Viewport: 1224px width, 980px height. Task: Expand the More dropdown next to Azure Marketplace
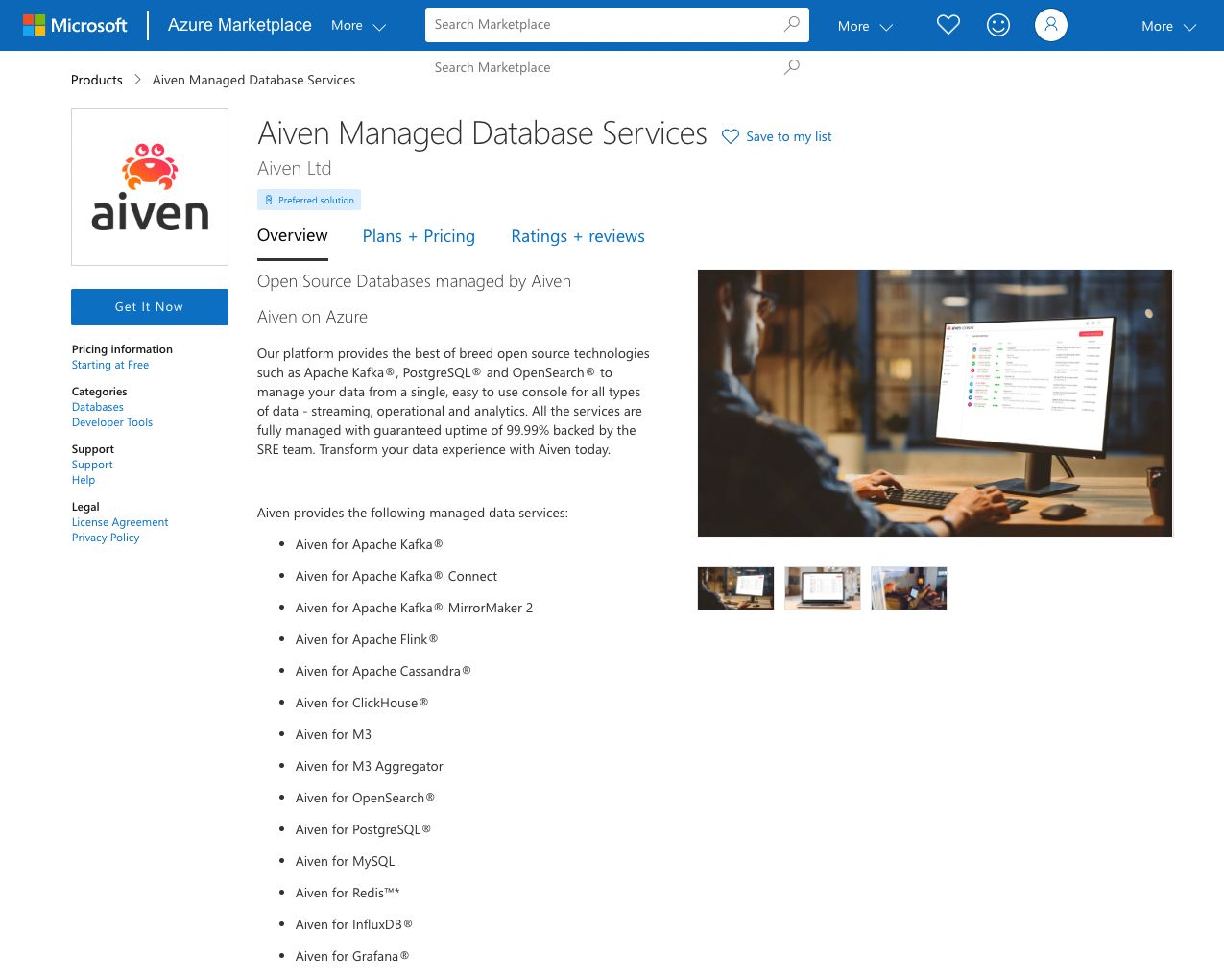[x=358, y=26]
